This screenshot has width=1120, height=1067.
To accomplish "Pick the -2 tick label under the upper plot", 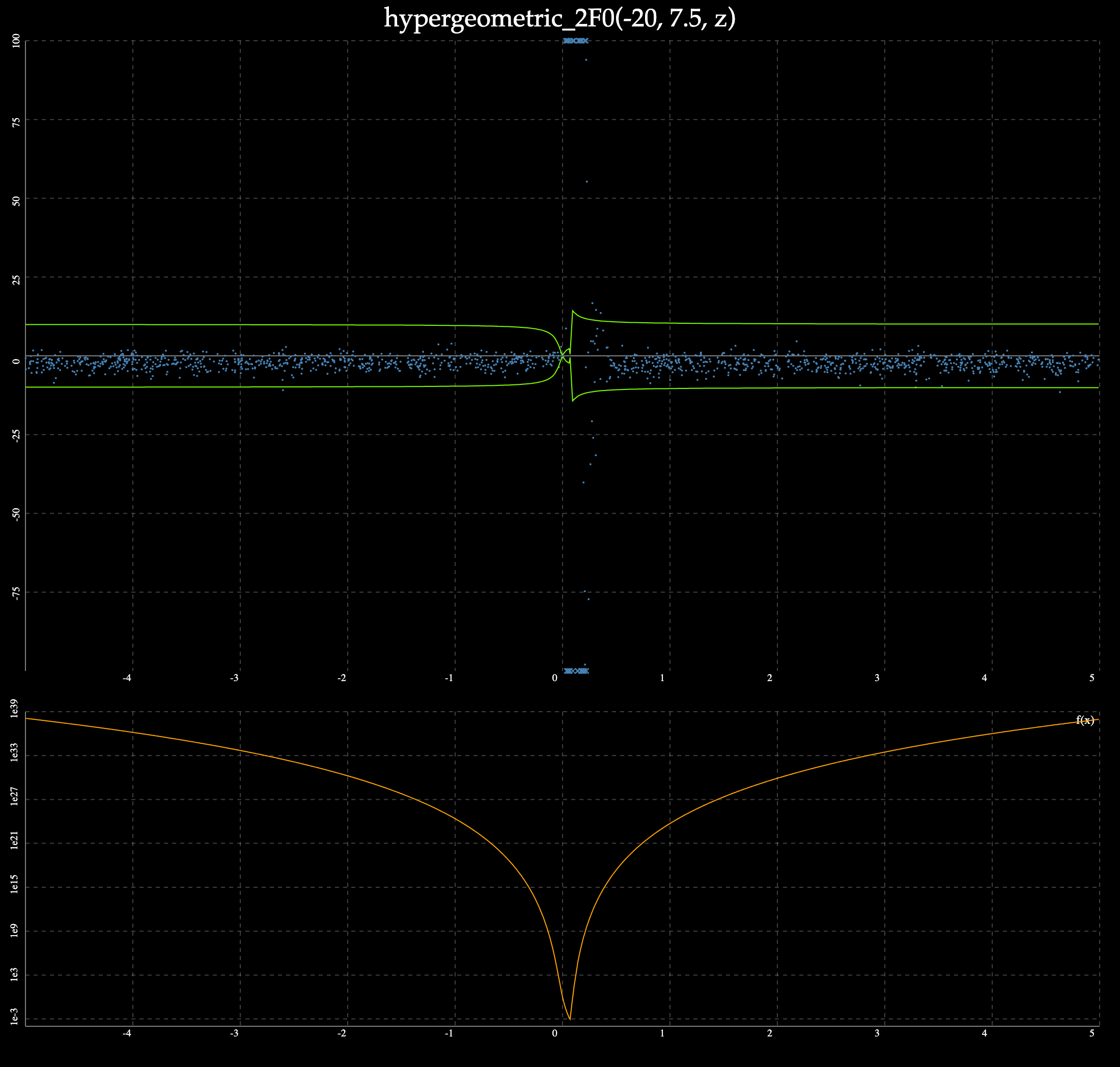I will (342, 678).
